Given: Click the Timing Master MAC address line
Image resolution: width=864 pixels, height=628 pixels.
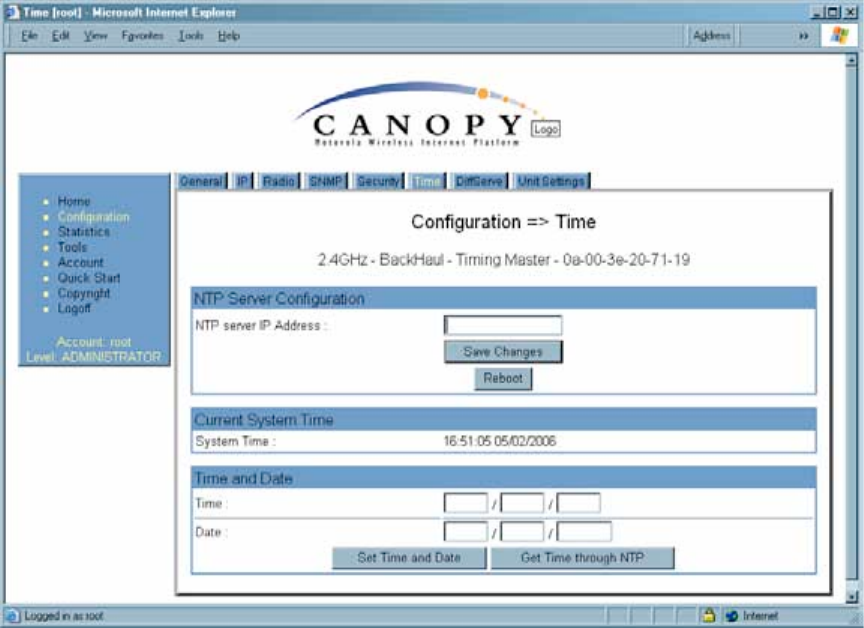Looking at the screenshot, I should (x=503, y=259).
